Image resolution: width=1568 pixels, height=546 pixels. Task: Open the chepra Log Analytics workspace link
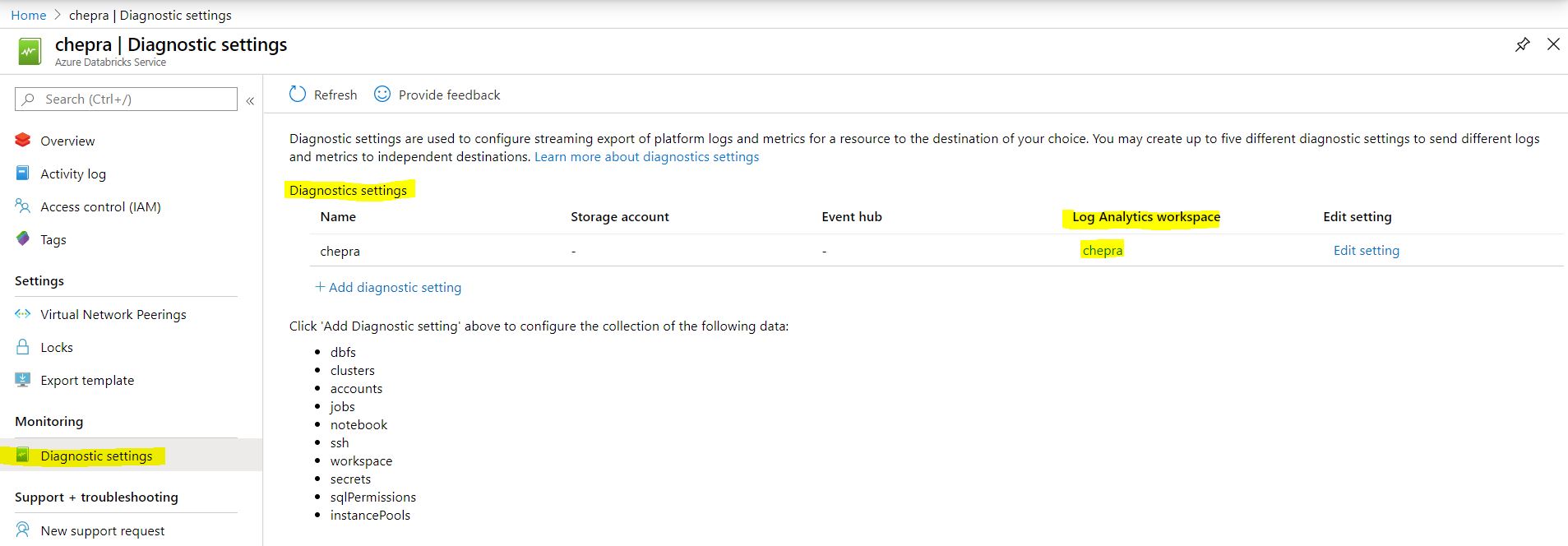[1102, 250]
